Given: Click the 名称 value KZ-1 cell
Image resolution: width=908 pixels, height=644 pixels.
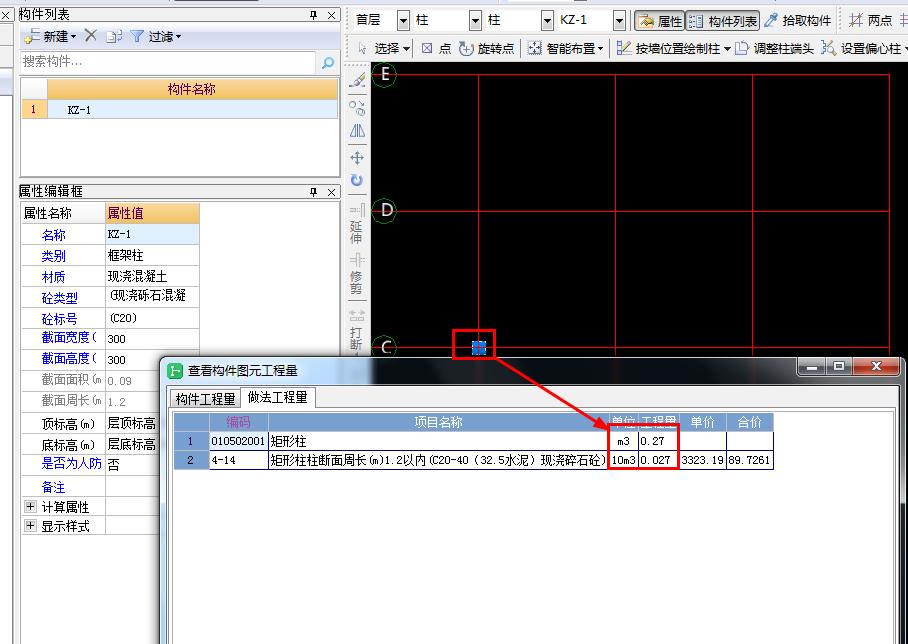Looking at the screenshot, I should point(152,234).
